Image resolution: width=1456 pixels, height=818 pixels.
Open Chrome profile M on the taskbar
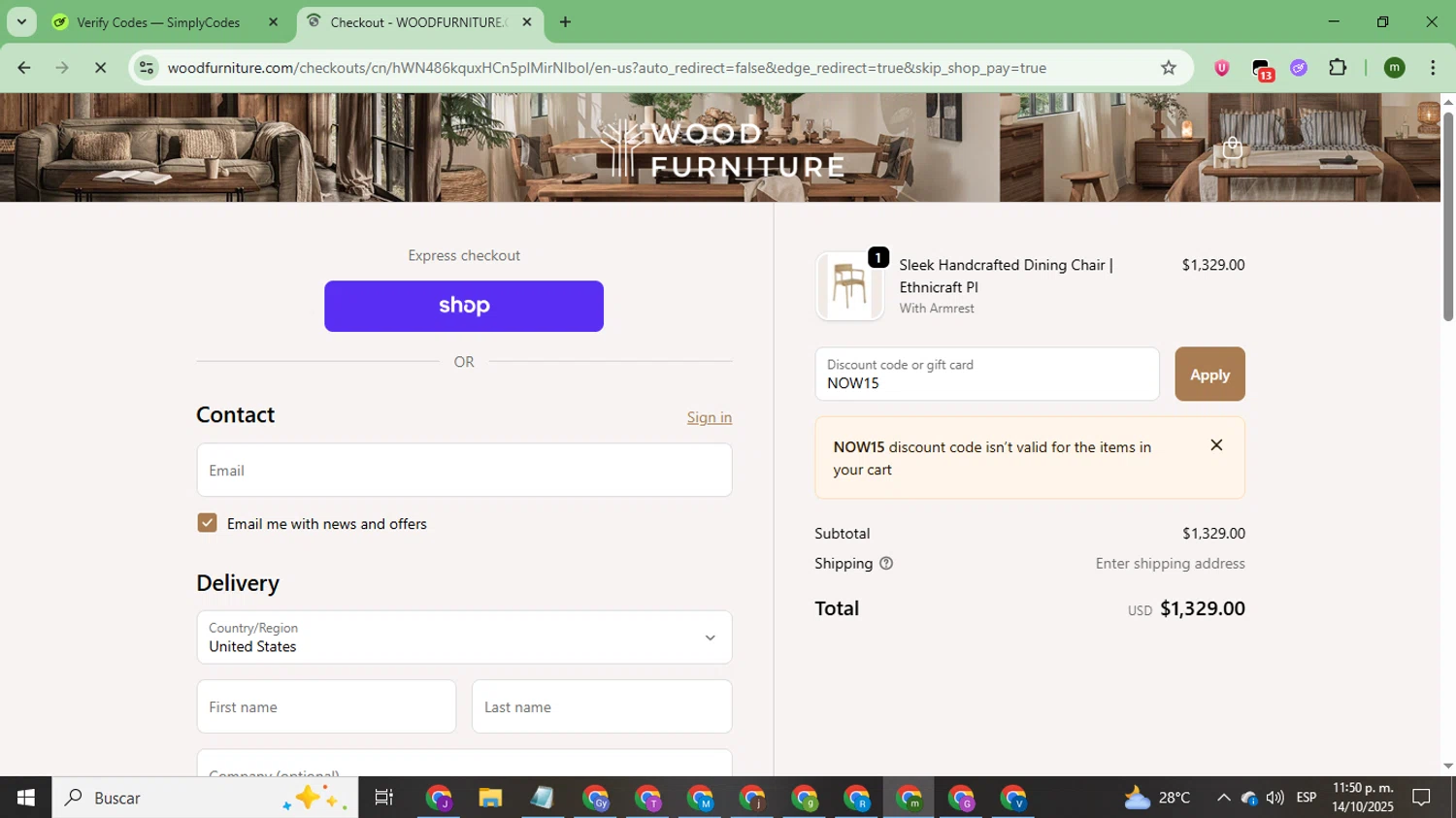pos(700,798)
